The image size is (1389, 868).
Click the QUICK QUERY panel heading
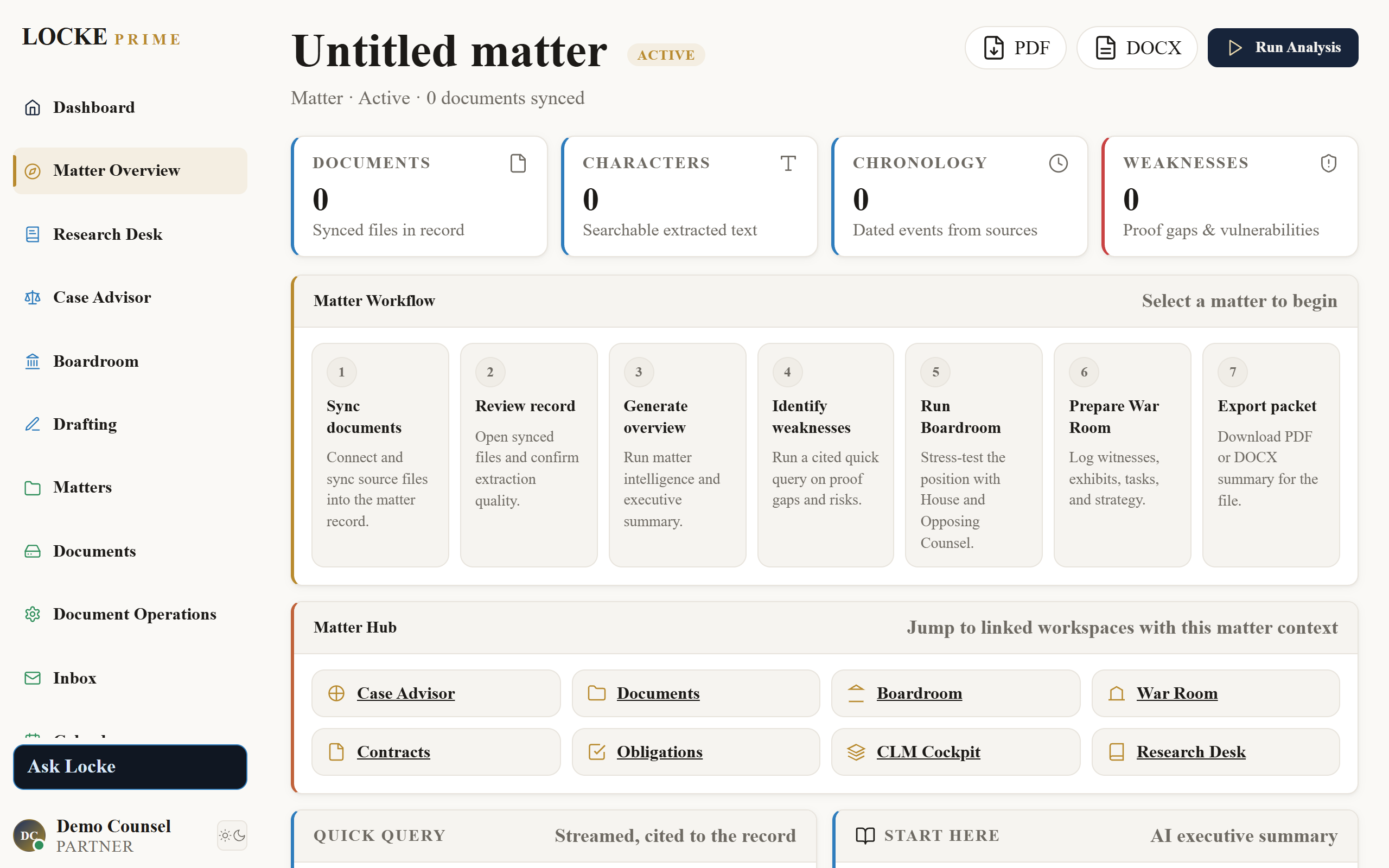(379, 836)
